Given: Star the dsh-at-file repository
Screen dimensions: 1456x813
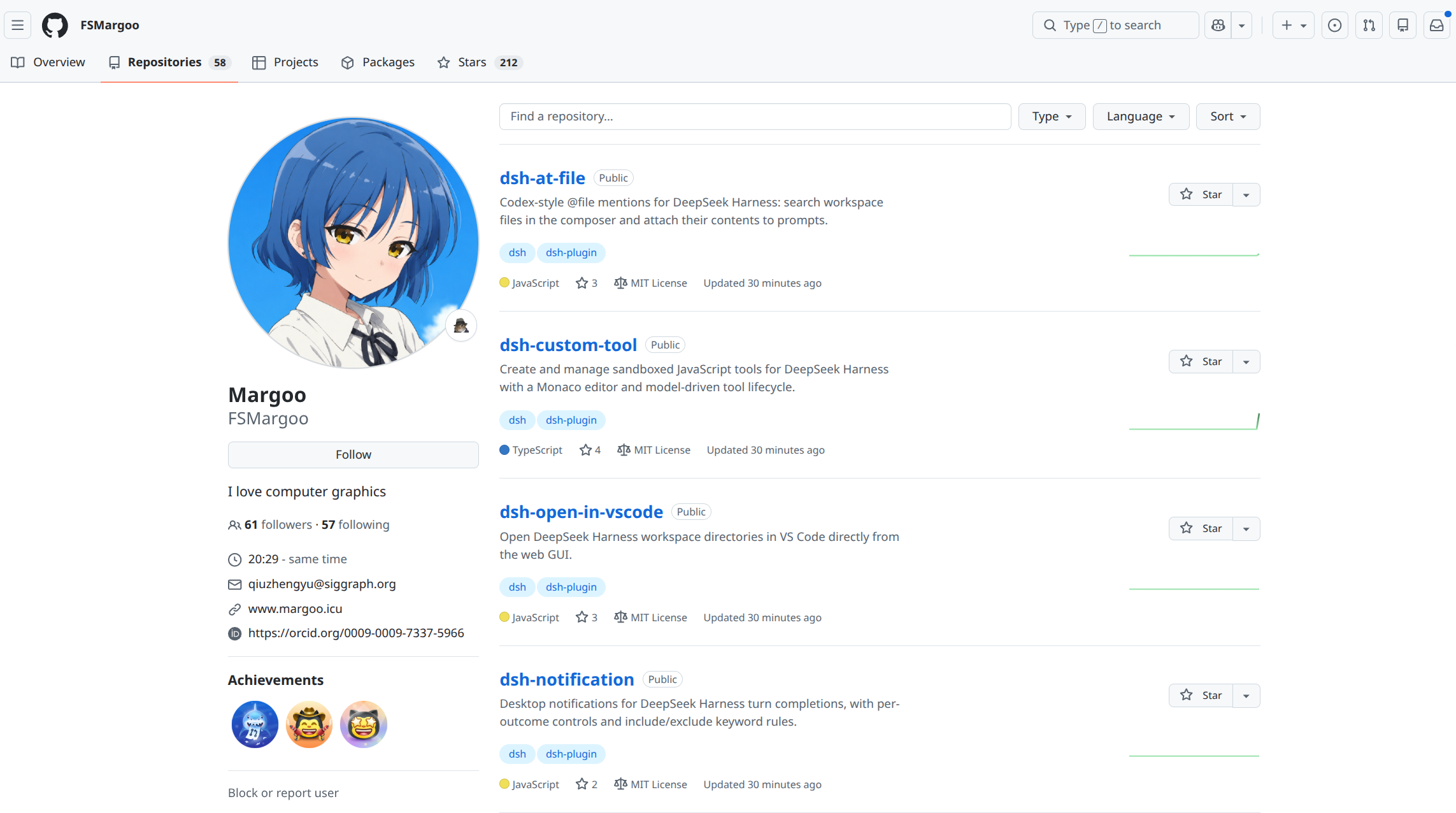Looking at the screenshot, I should (x=1201, y=194).
